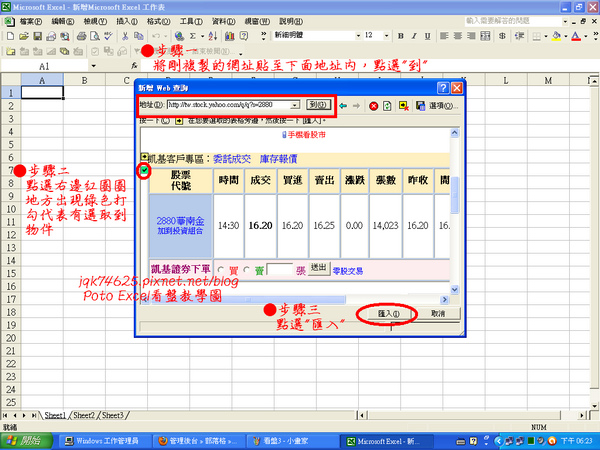600x450 pixels.
Task: Click the AutoSum sigma icon
Action: 193,36
